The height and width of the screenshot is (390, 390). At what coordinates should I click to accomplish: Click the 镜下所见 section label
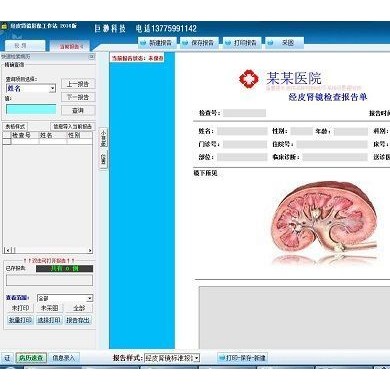pyautogui.click(x=205, y=173)
